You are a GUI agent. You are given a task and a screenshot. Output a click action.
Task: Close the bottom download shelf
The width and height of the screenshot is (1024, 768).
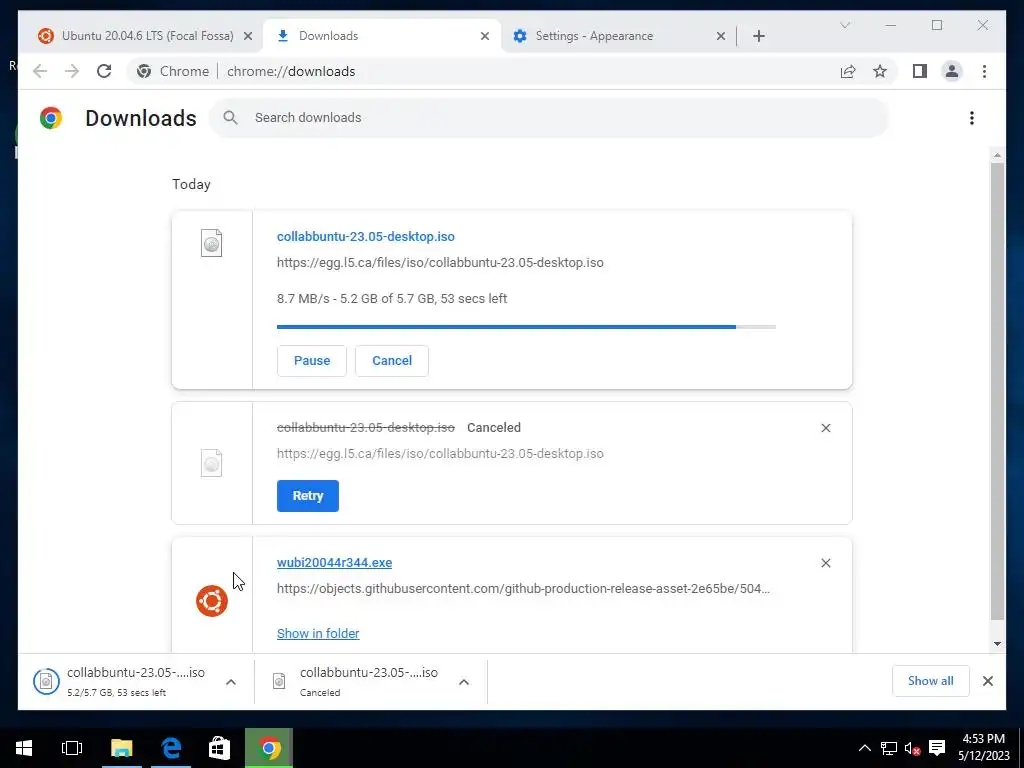pos(987,681)
